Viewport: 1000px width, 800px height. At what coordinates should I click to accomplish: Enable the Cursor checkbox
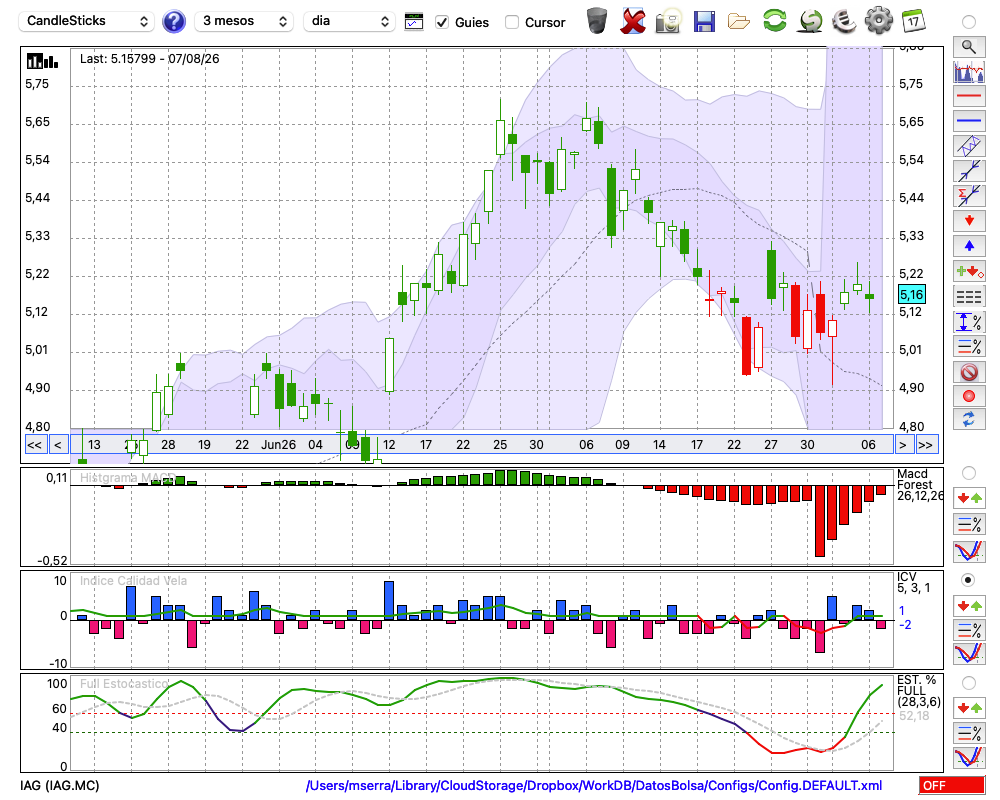(x=511, y=22)
